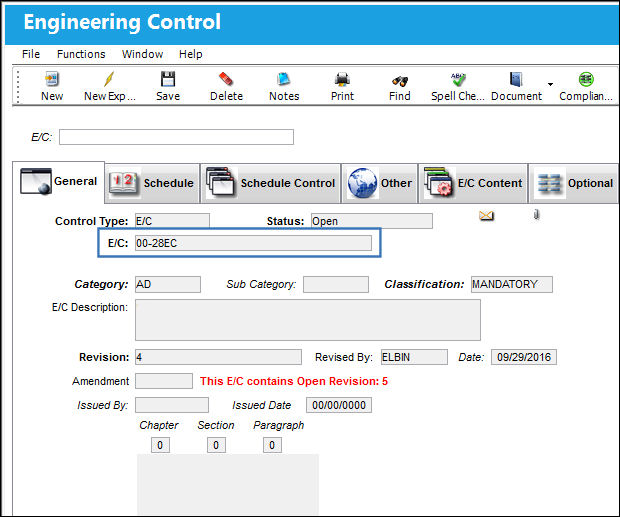The width and height of the screenshot is (620, 517).
Task: Click the Amendment field
Action: tap(164, 381)
